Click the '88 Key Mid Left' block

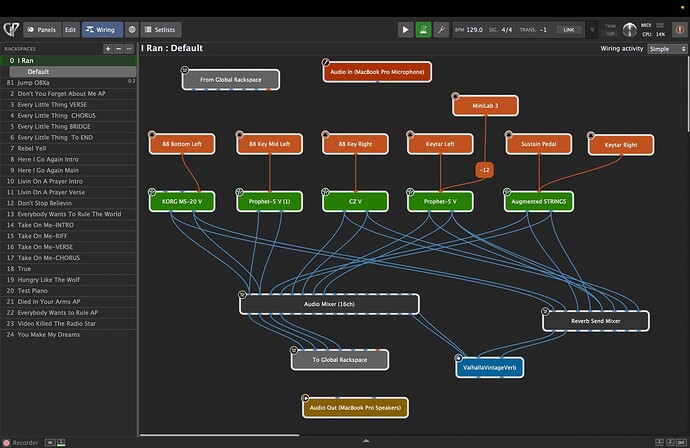click(269, 144)
